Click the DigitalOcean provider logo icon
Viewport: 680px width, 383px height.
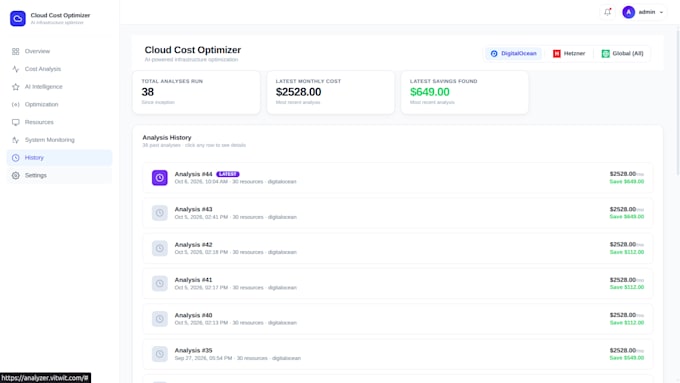pyautogui.click(x=494, y=54)
